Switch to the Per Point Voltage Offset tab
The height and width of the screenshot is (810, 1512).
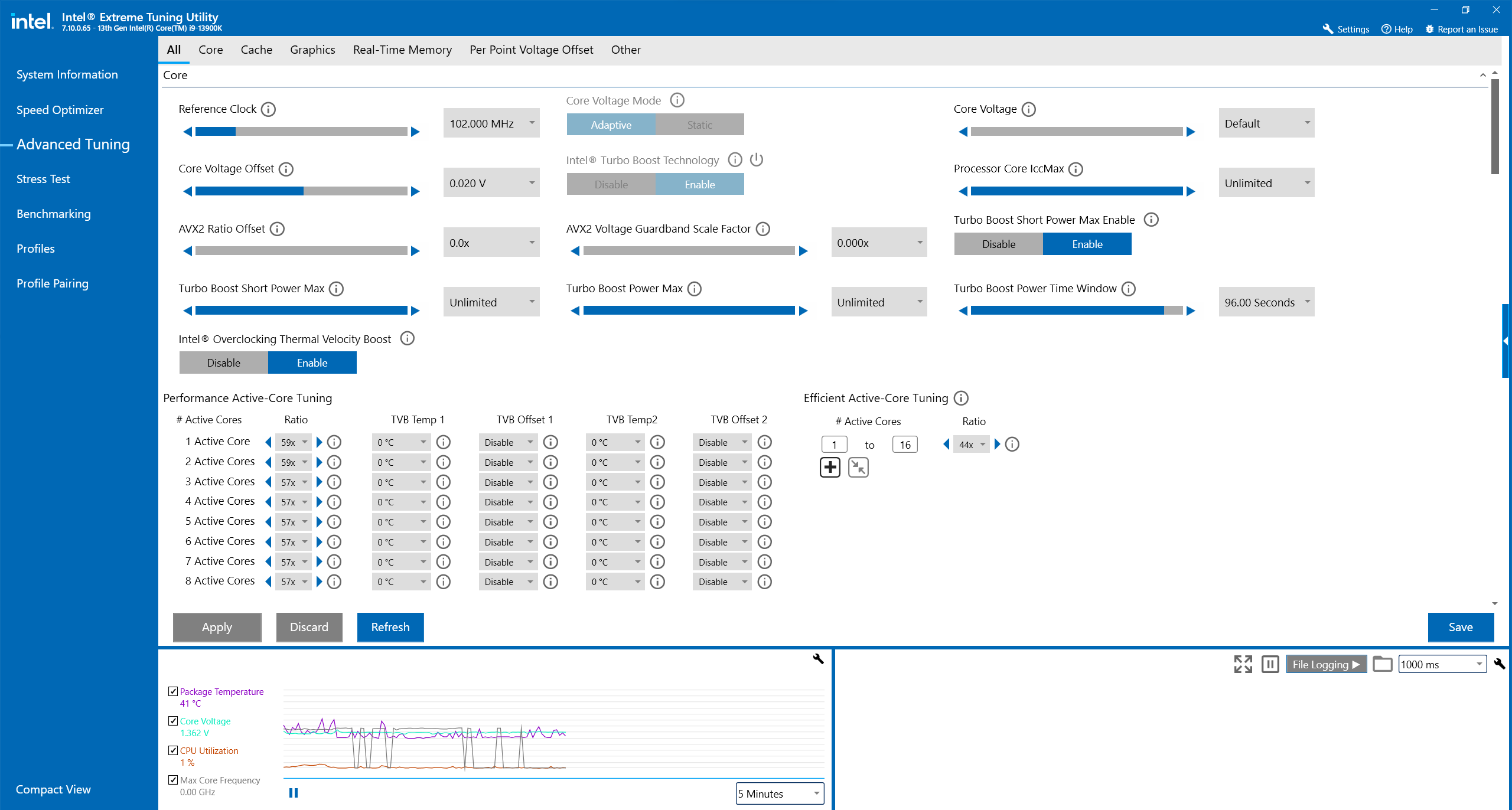click(x=531, y=50)
